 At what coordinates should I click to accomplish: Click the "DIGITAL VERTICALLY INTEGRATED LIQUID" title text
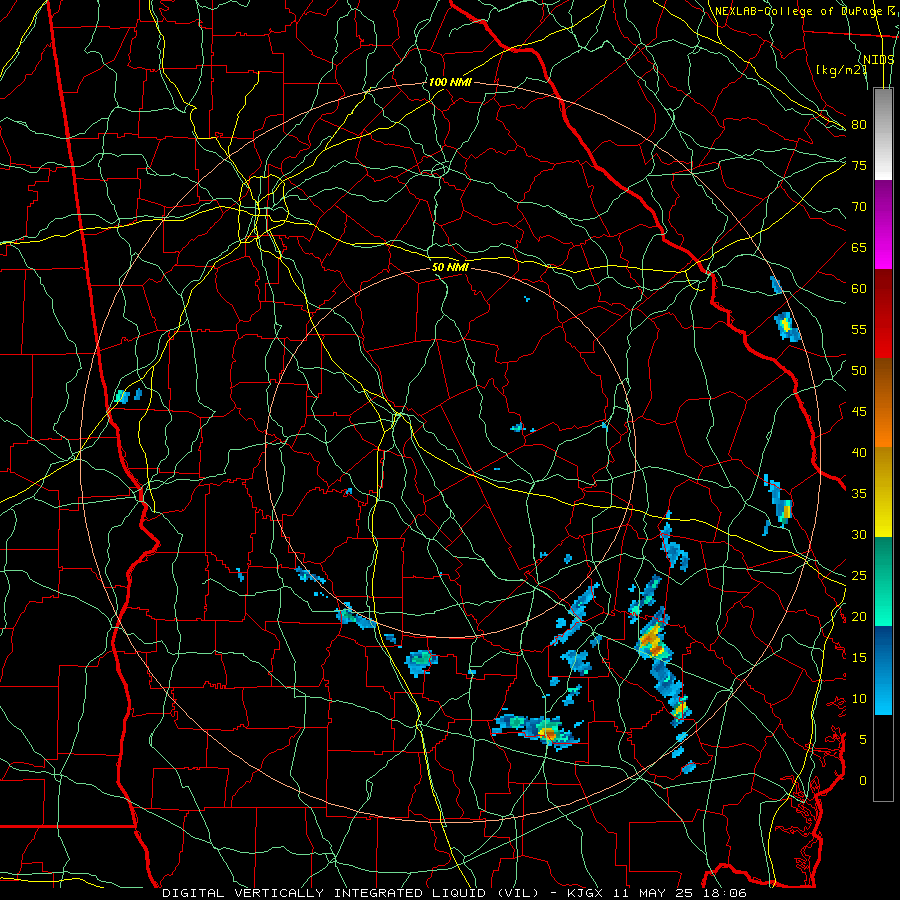(327, 893)
